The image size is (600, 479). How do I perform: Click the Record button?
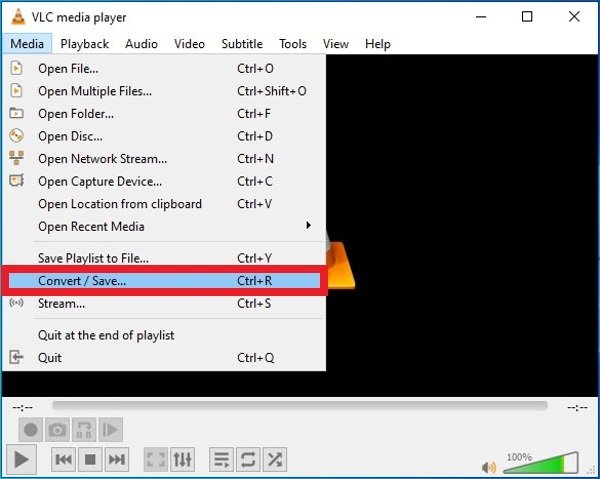31,430
